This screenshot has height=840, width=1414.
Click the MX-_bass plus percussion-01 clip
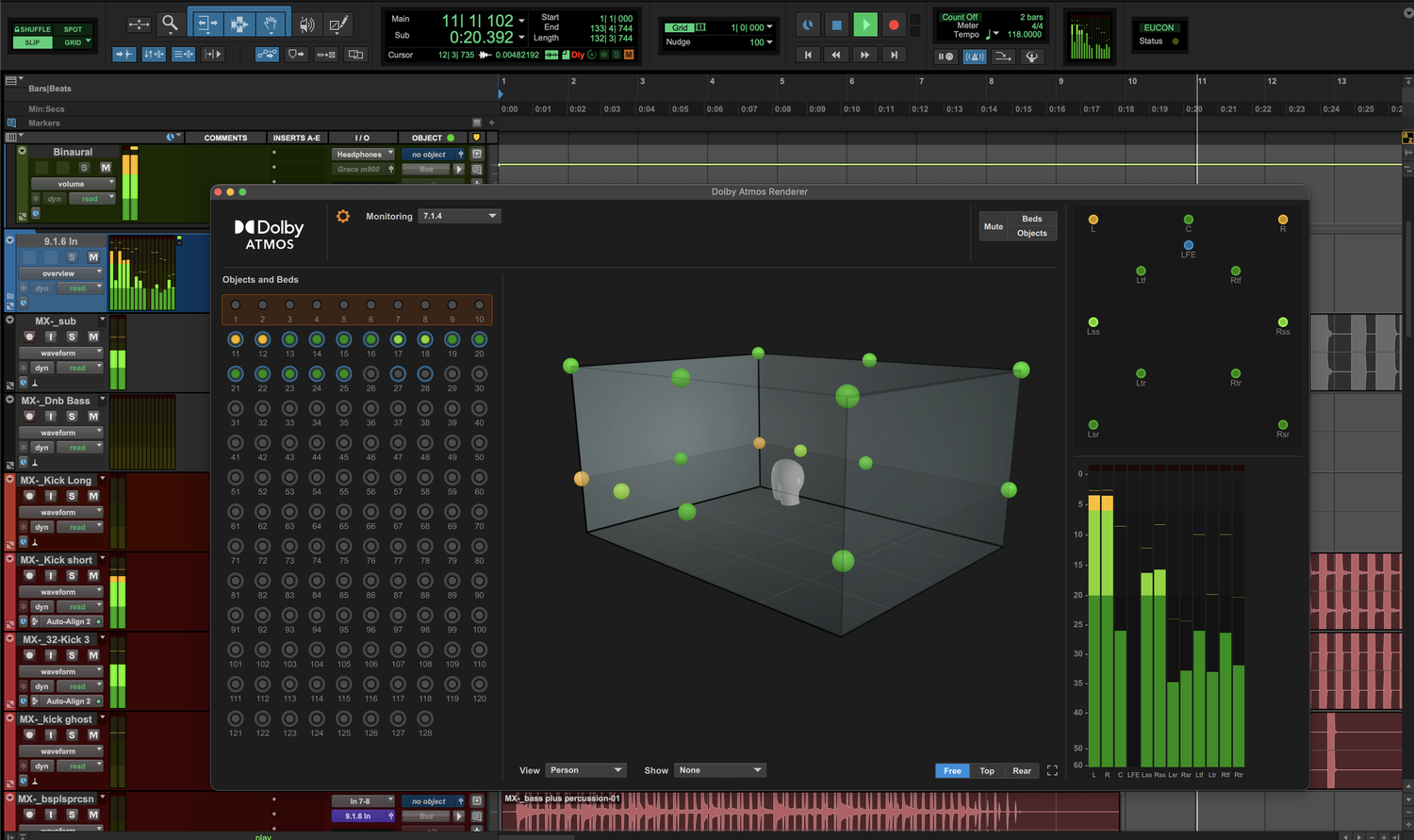811,812
